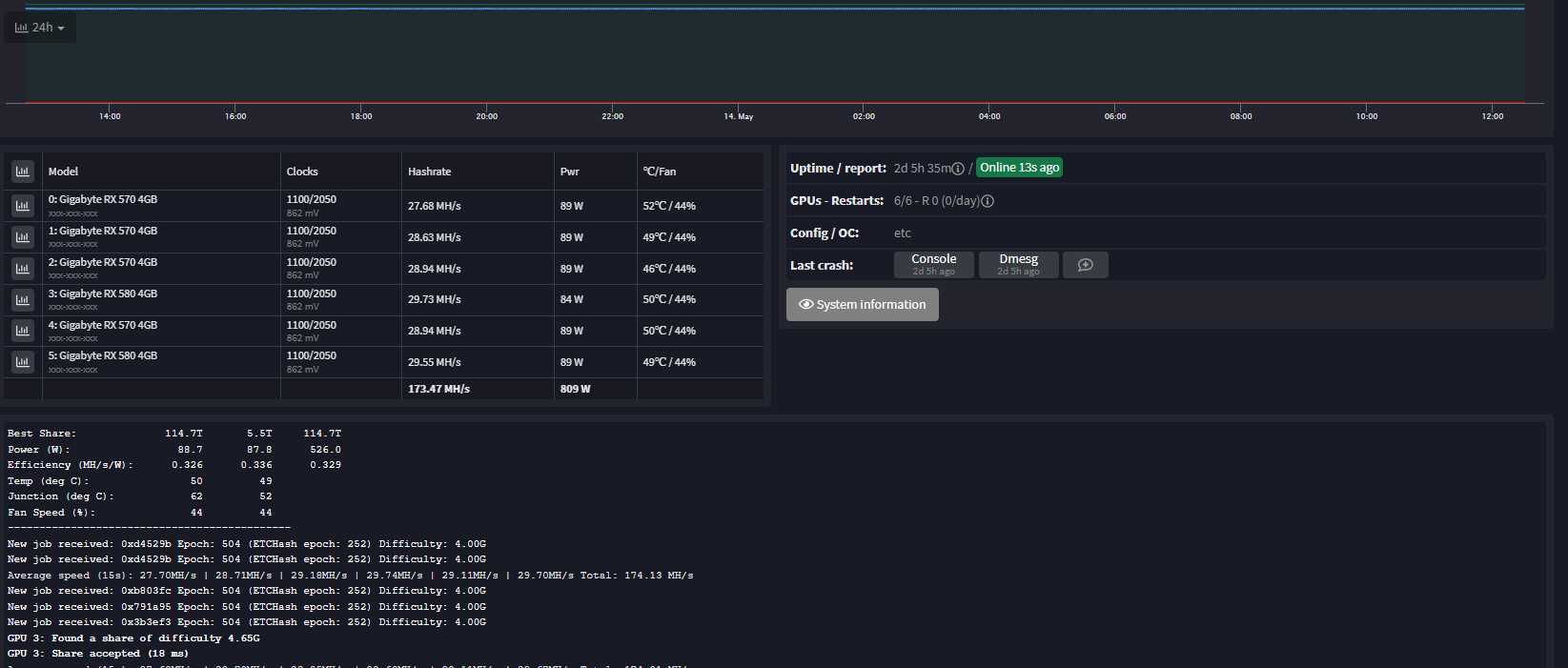Open the chart icon for GPU 5 RX 580

coord(23,362)
